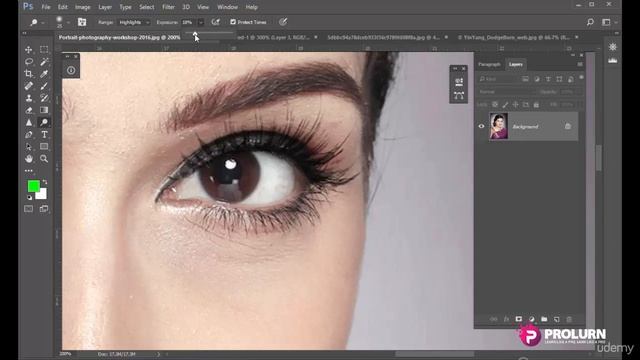Click the white background color swatch

click(x=42, y=195)
